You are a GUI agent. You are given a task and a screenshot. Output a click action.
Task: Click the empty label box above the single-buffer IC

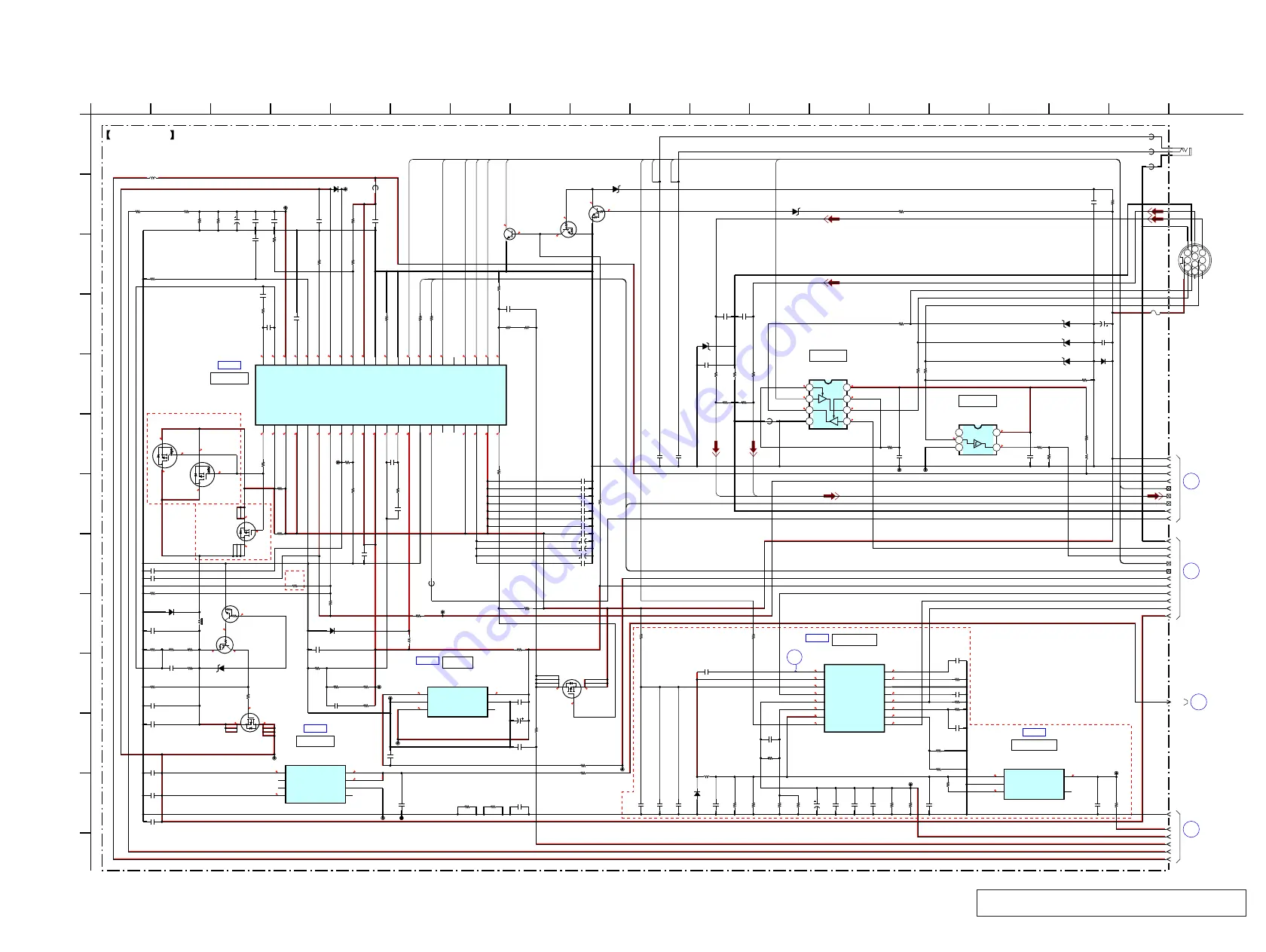pos(977,401)
